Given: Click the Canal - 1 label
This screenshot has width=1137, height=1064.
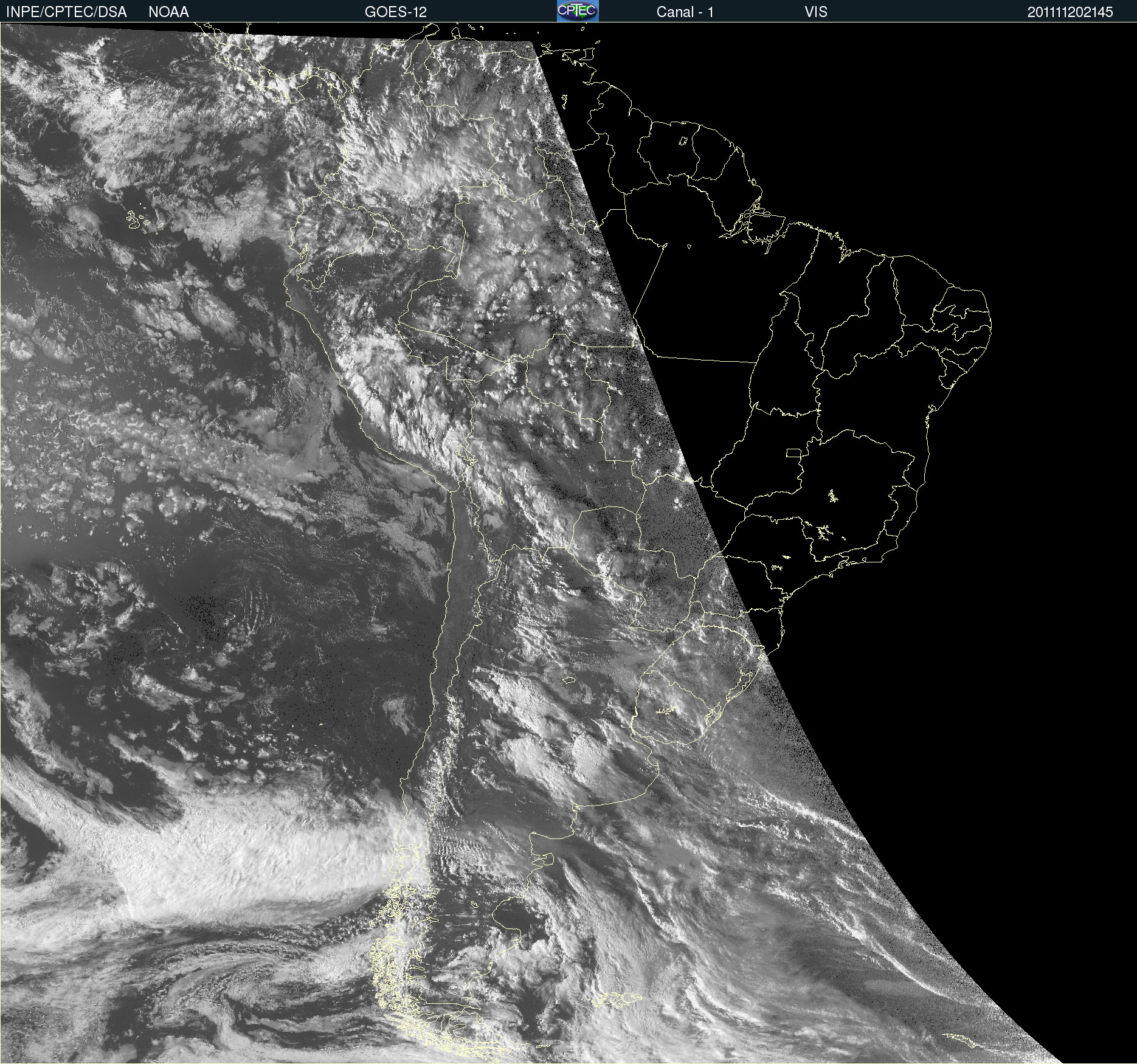Looking at the screenshot, I should [685, 12].
